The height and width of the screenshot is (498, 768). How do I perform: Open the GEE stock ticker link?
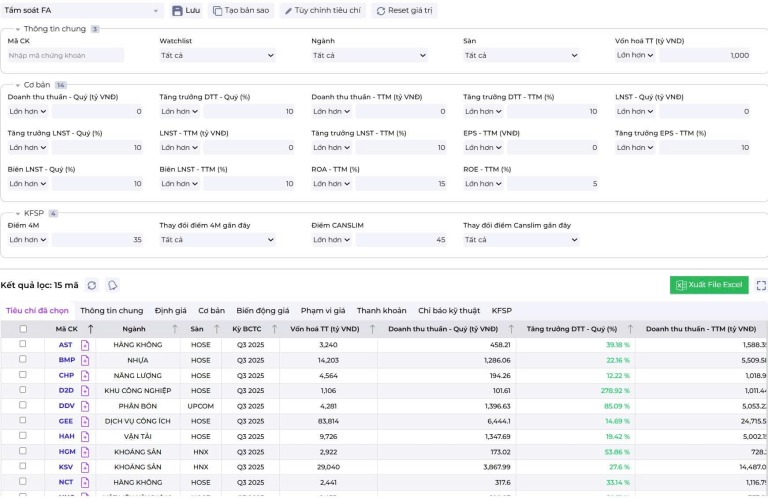click(65, 421)
